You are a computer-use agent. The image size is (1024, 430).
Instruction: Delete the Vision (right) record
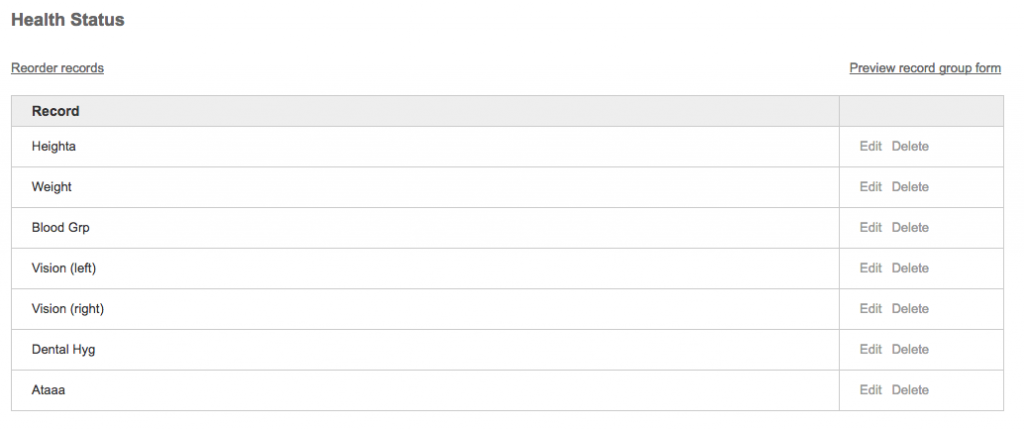point(910,309)
